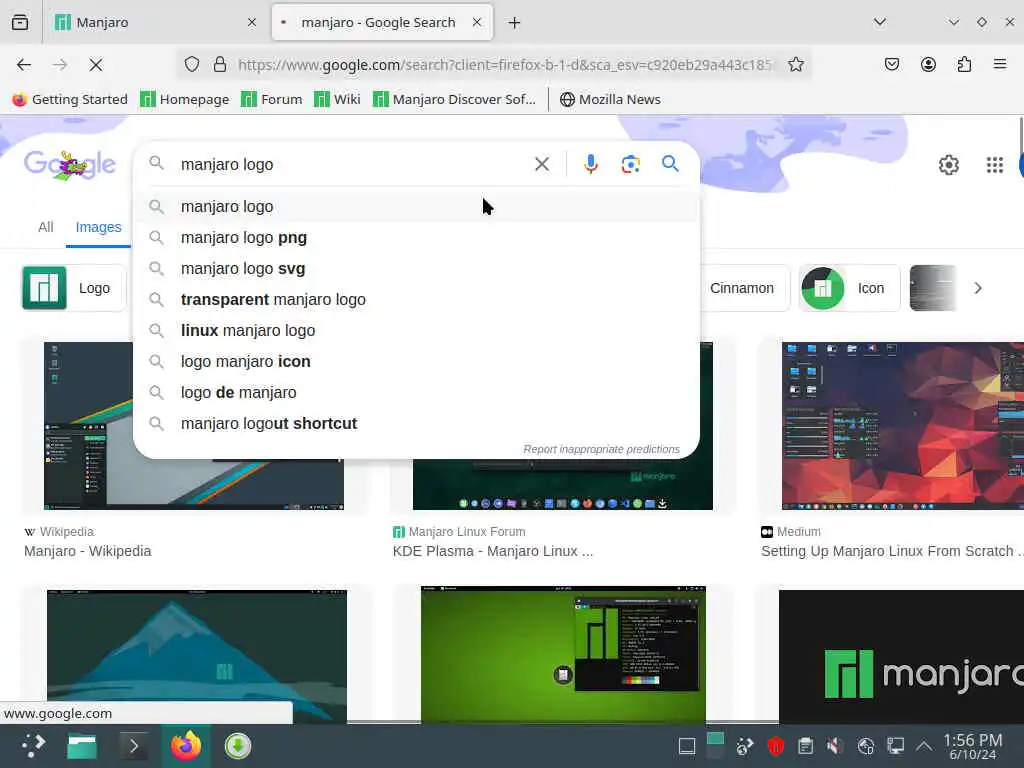
Task: Search by image with Google Lens
Action: click(x=630, y=164)
